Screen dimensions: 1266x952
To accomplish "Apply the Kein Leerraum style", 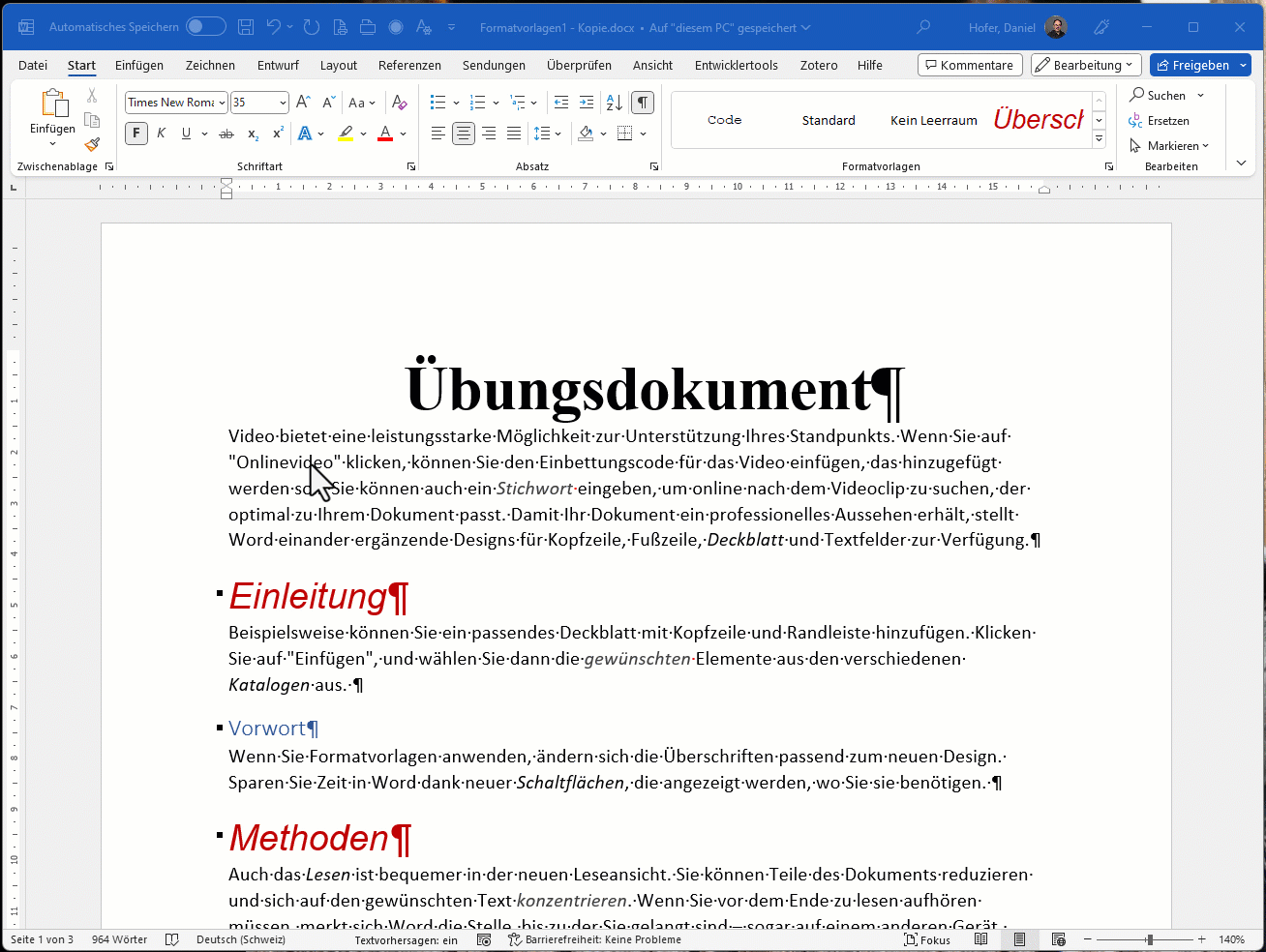I will tap(934, 120).
